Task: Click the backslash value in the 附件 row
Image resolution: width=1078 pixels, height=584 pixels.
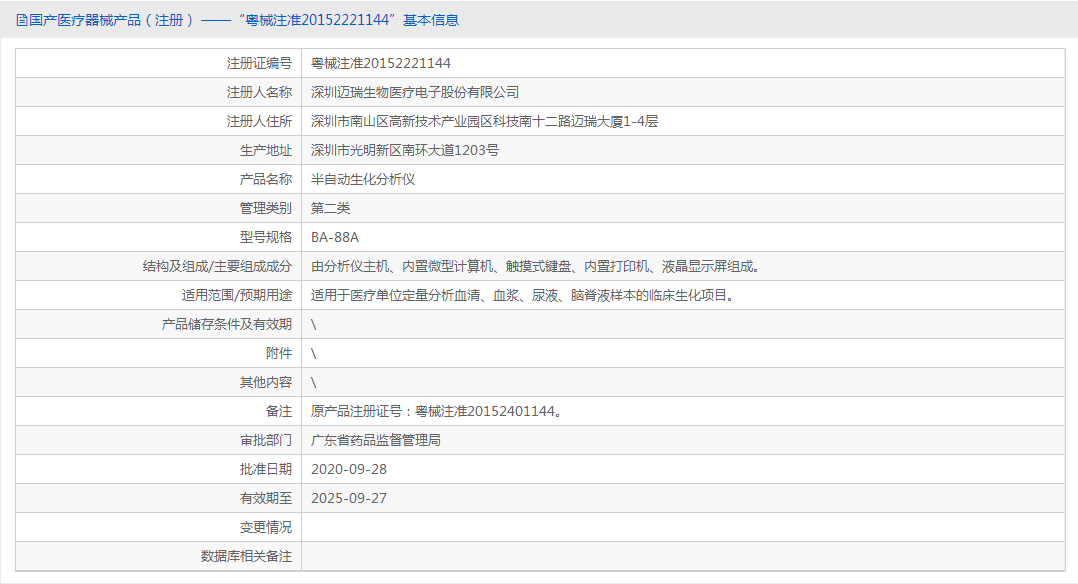Action: [314, 354]
